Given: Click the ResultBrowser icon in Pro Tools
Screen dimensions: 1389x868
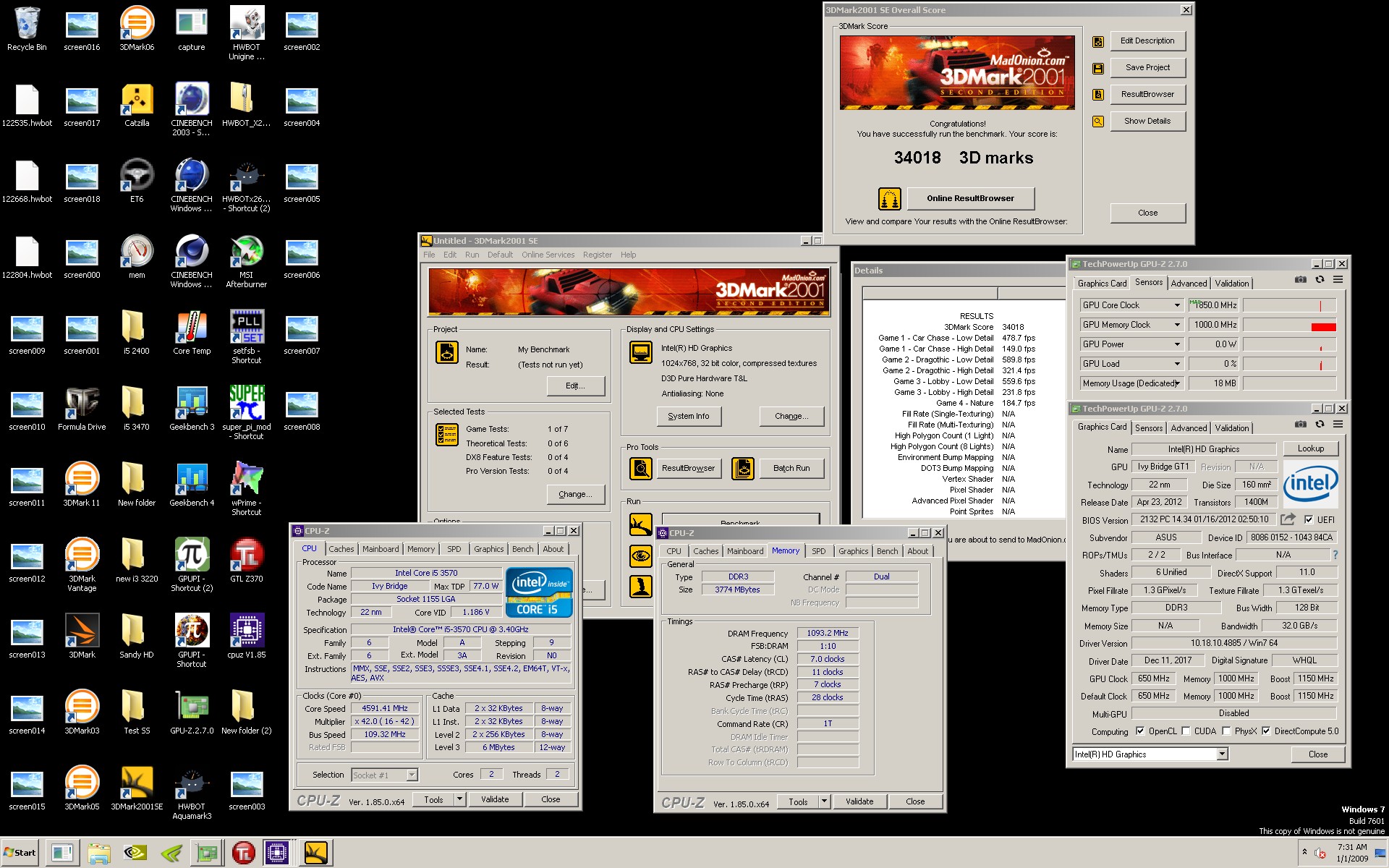Looking at the screenshot, I should coord(640,469).
